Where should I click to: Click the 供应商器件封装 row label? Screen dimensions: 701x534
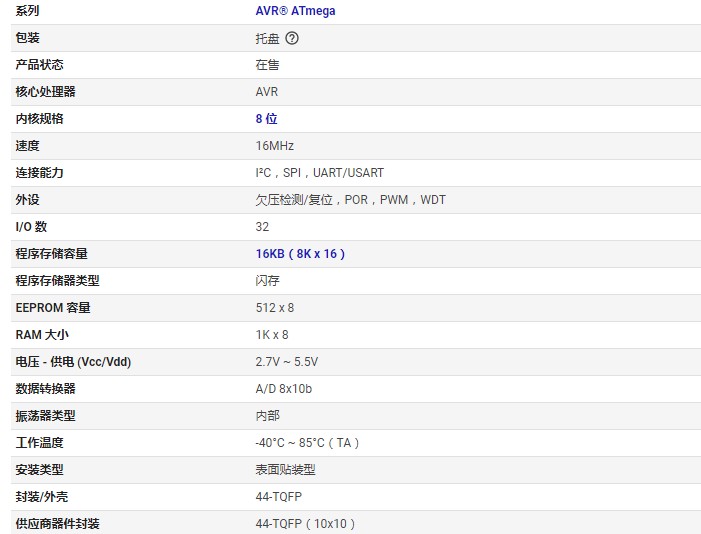point(57,524)
